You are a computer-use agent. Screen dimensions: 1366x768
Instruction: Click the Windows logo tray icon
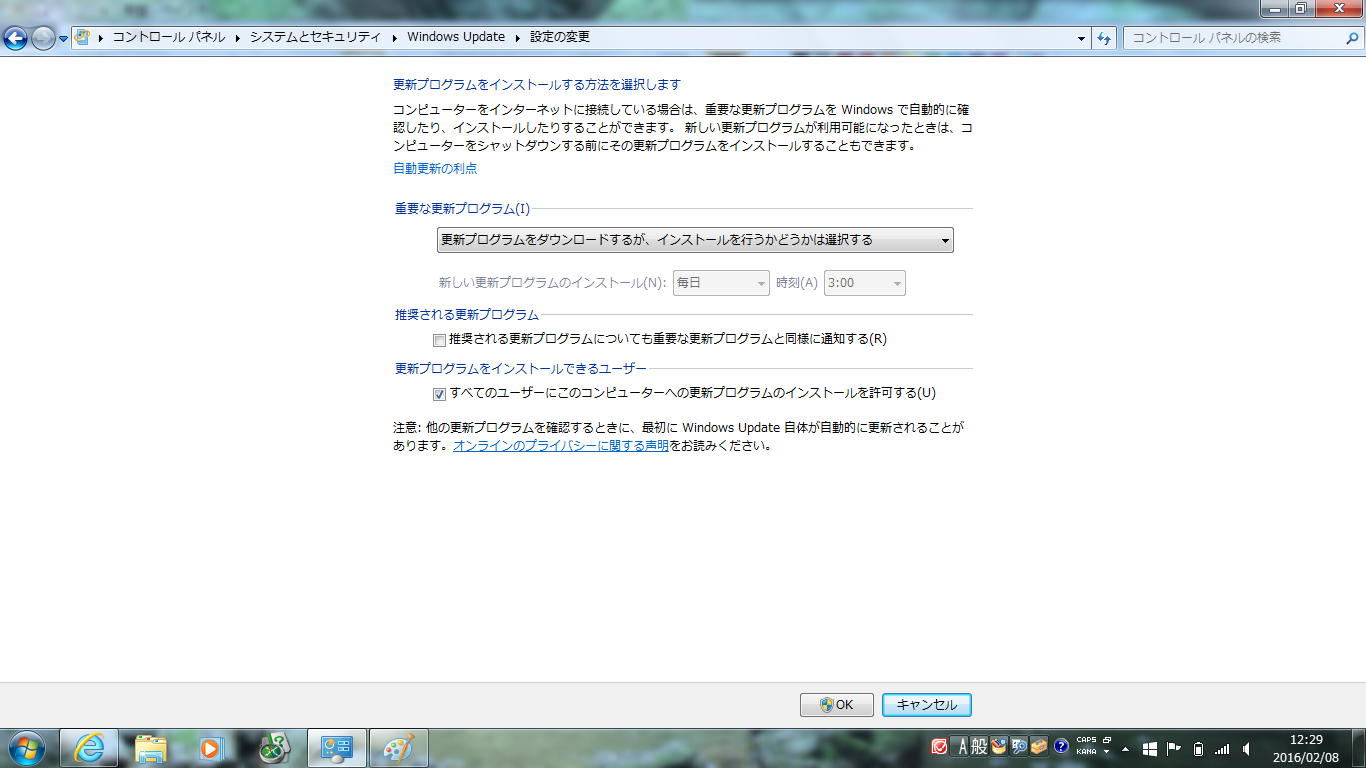(x=1151, y=748)
